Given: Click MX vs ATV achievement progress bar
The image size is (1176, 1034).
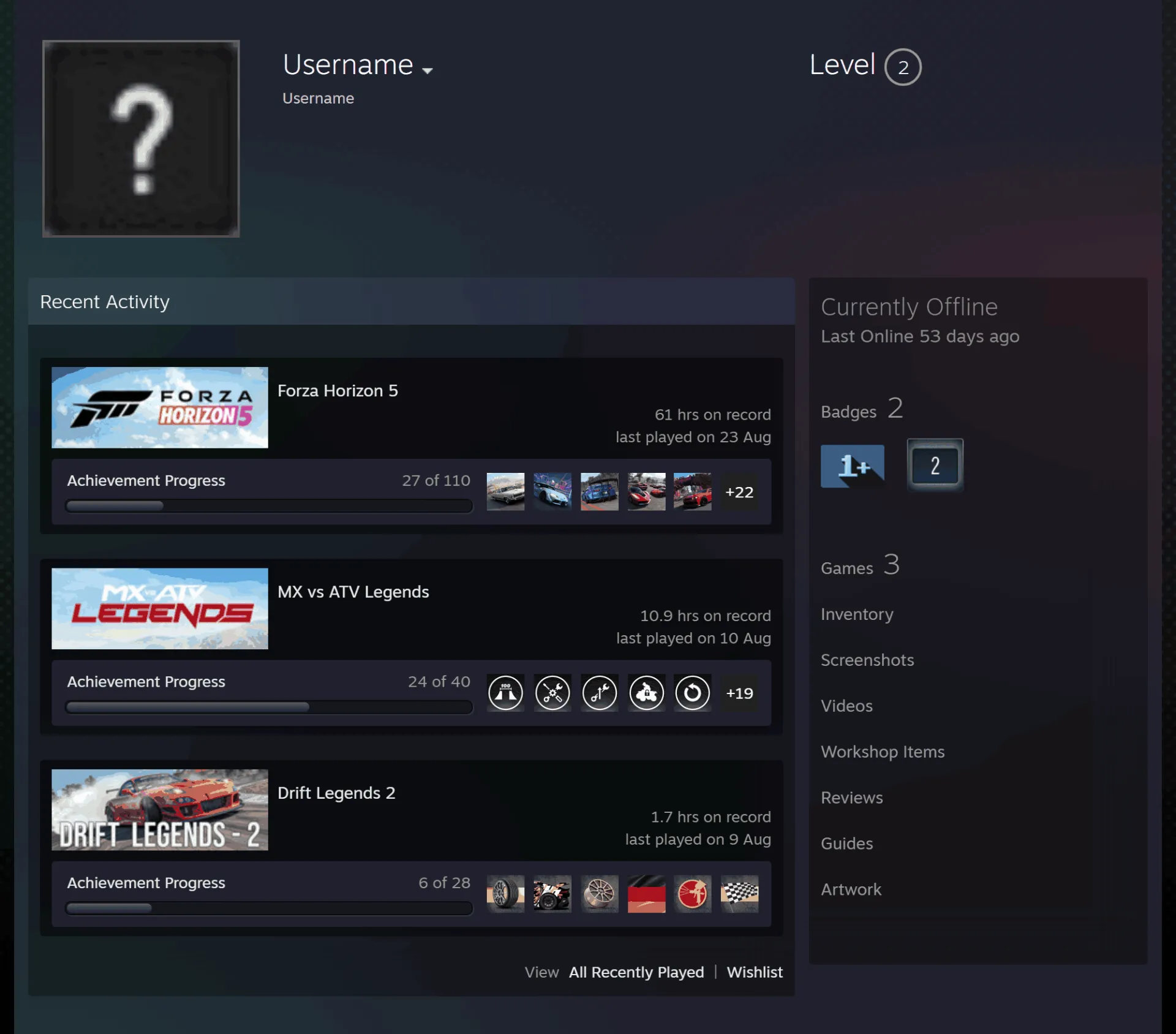Looking at the screenshot, I should point(269,707).
